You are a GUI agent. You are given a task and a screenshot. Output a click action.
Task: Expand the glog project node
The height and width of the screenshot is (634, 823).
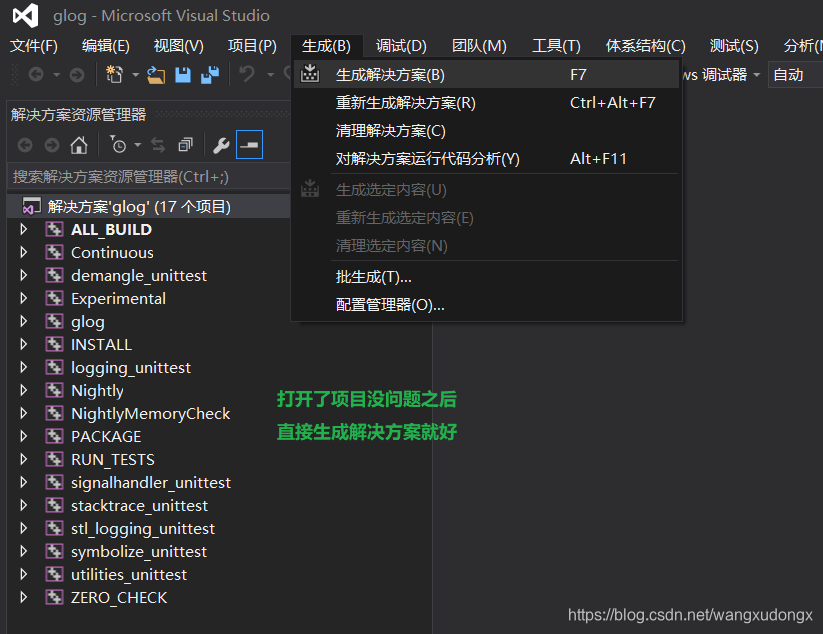tap(24, 321)
